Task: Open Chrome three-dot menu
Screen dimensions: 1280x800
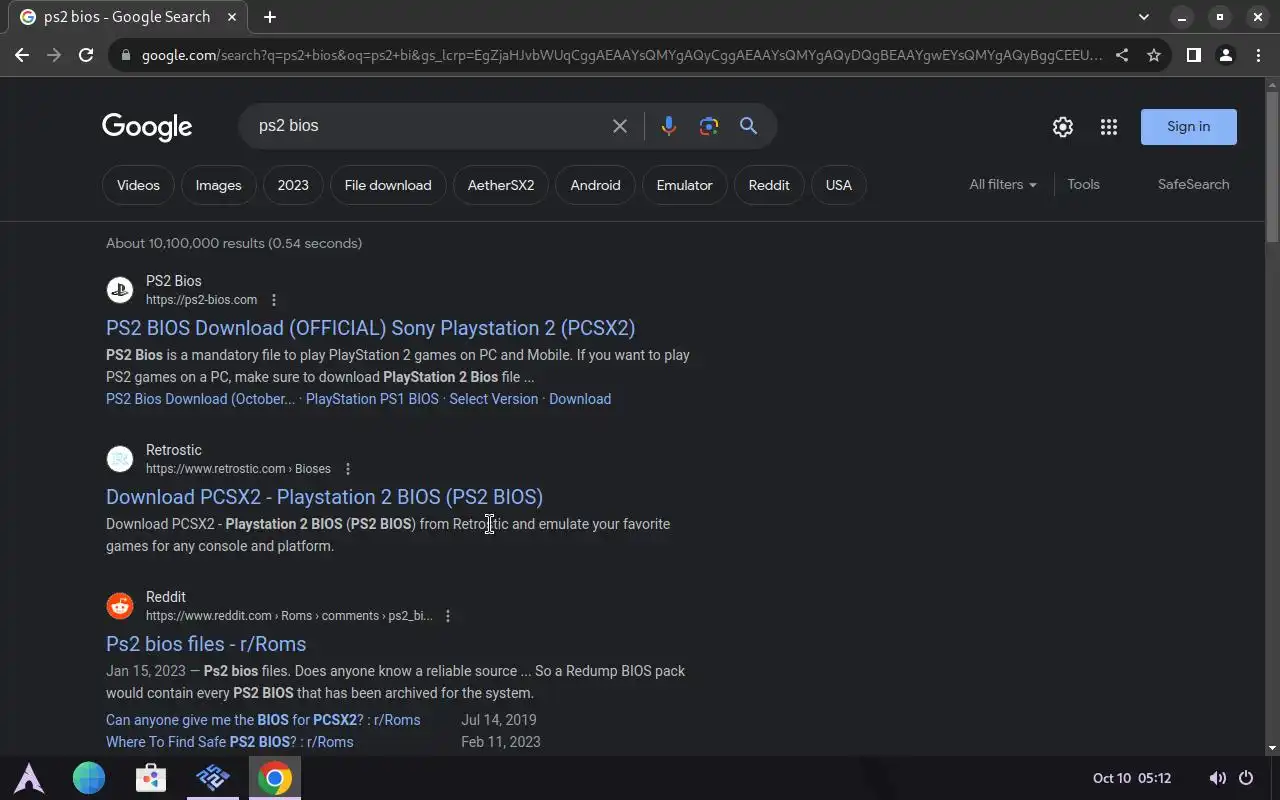Action: click(1257, 55)
